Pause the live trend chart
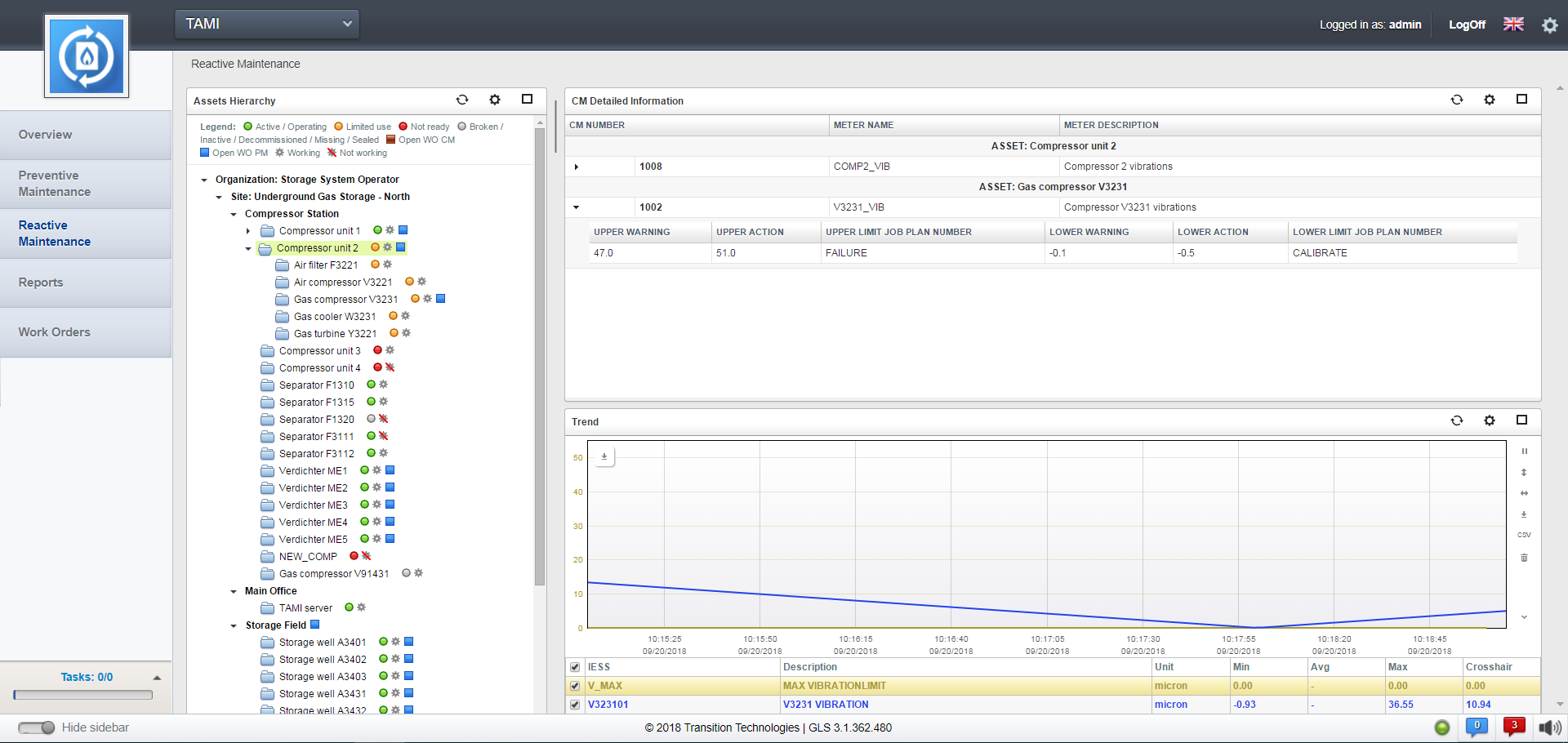 [1524, 452]
